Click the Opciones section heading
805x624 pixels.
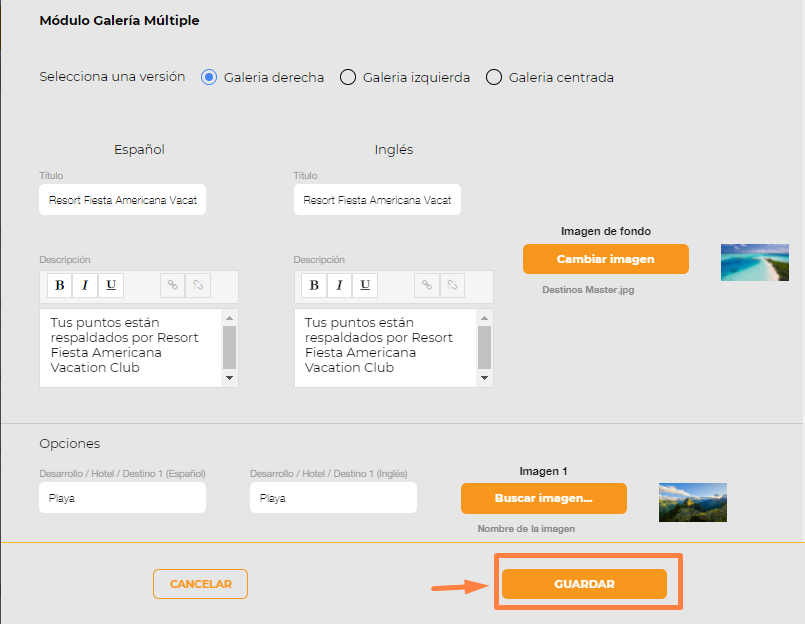click(x=70, y=443)
